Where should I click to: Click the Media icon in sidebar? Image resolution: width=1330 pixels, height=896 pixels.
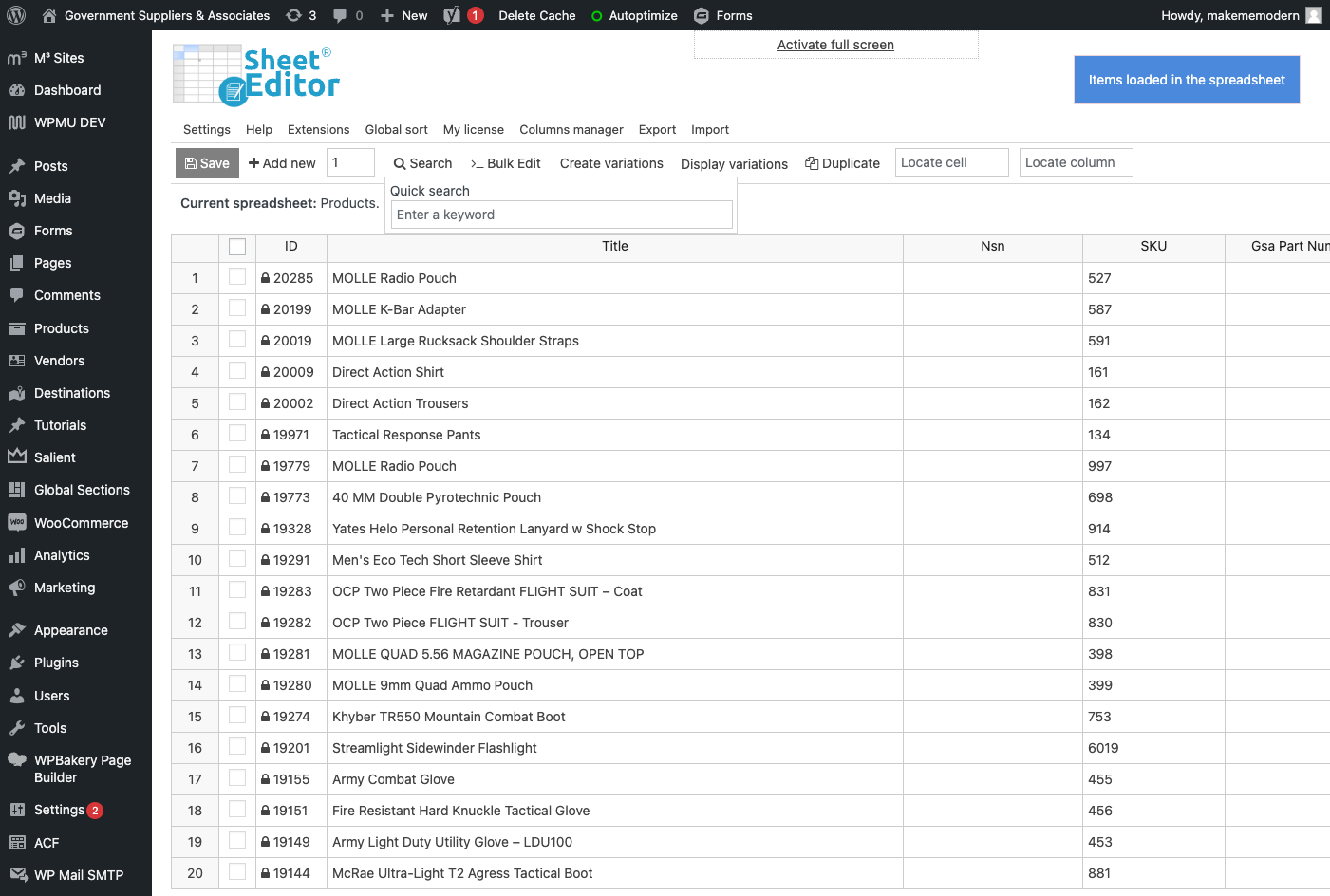click(x=17, y=198)
